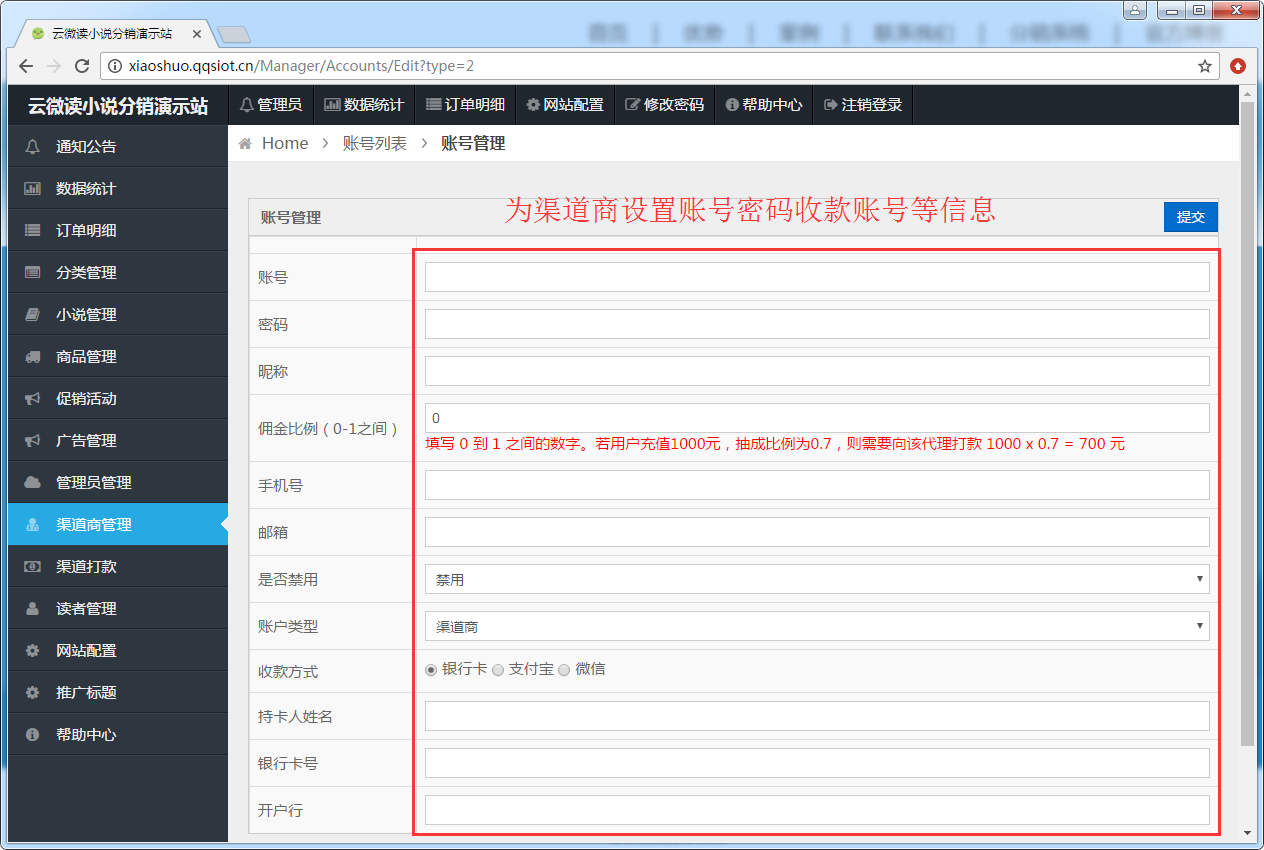The height and width of the screenshot is (850, 1264).
Task: Open the 是否禁用 dropdown
Action: coord(817,579)
